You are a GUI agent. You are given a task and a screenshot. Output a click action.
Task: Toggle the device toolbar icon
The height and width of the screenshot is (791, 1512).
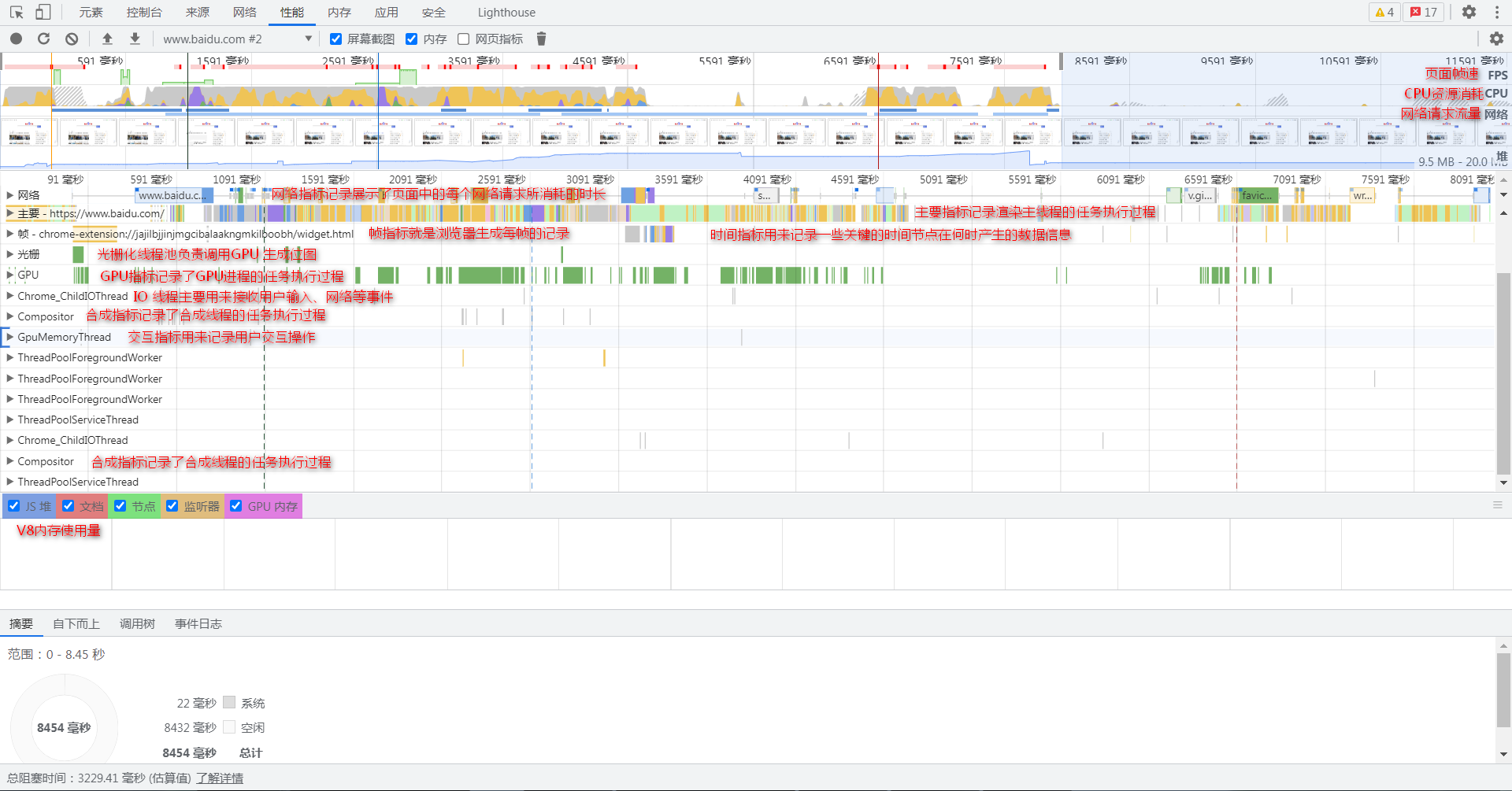point(43,13)
